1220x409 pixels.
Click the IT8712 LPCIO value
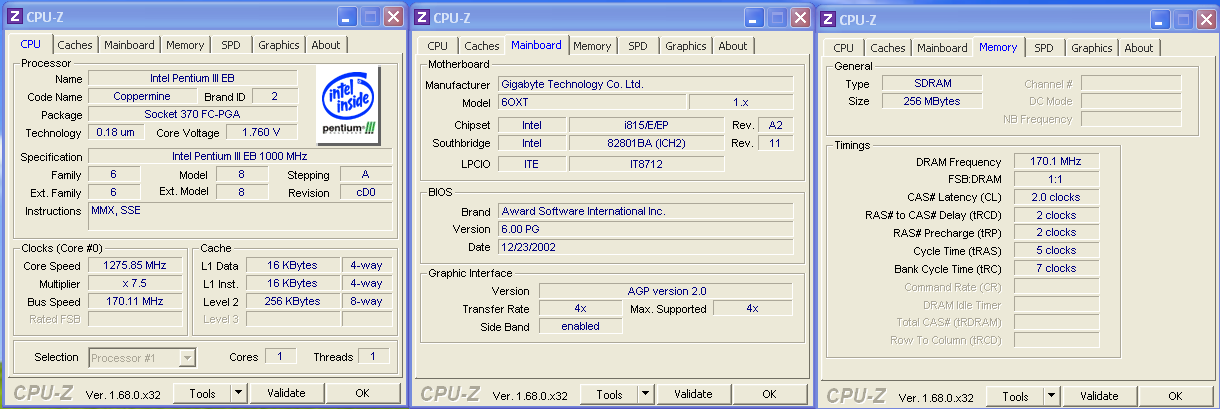tap(646, 164)
